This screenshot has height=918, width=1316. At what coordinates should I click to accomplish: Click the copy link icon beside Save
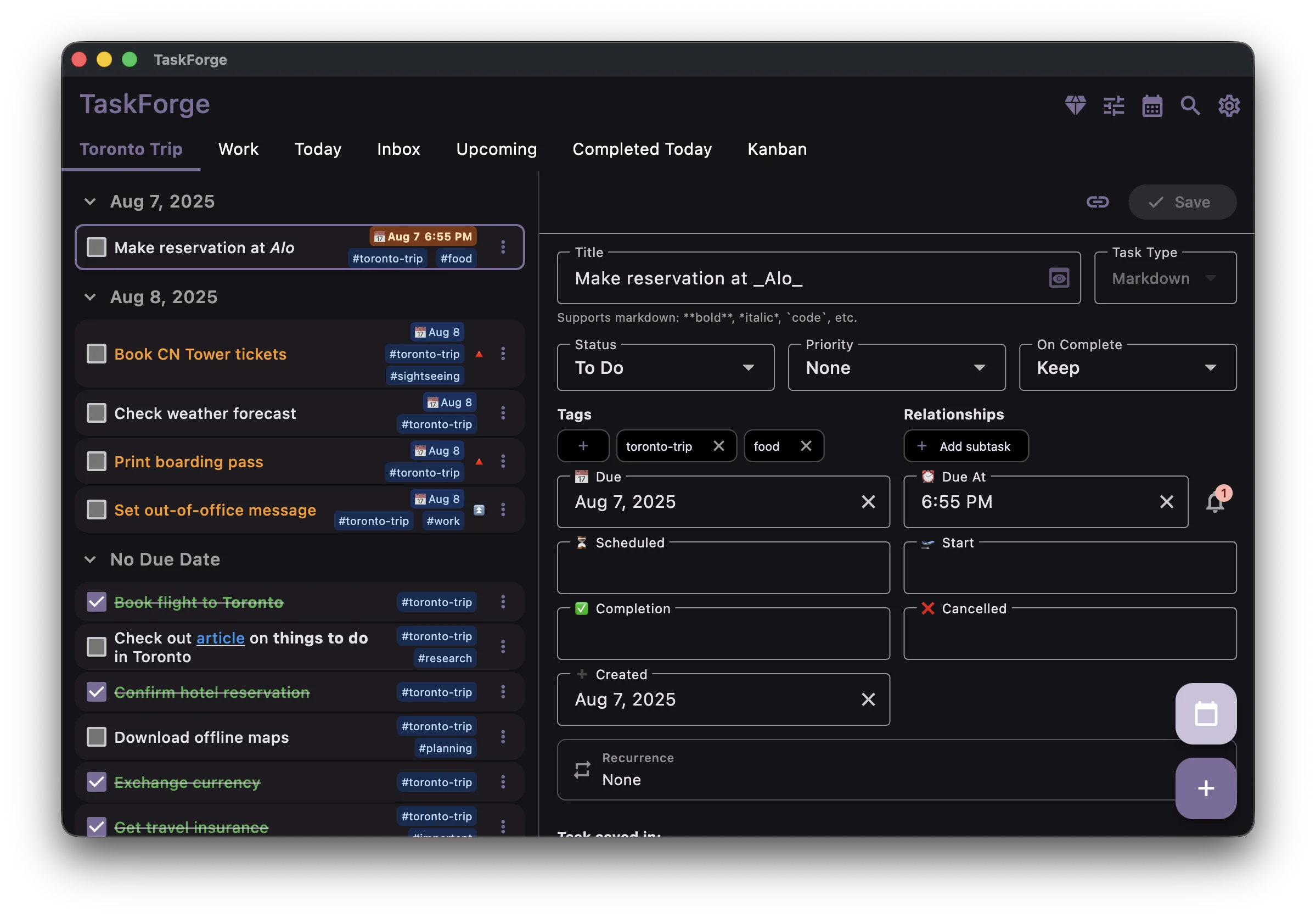click(1097, 202)
